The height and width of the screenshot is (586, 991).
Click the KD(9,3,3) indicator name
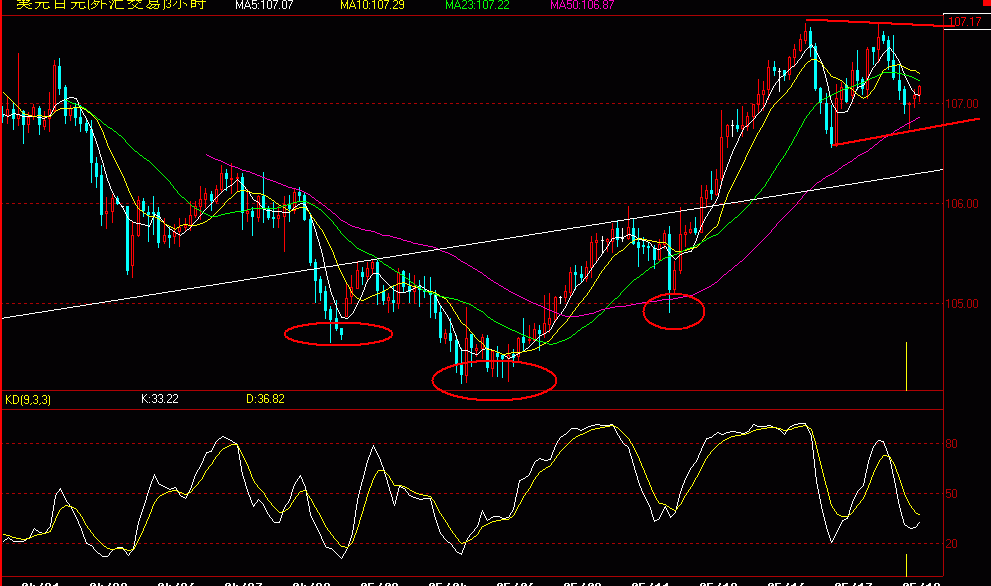coord(28,400)
